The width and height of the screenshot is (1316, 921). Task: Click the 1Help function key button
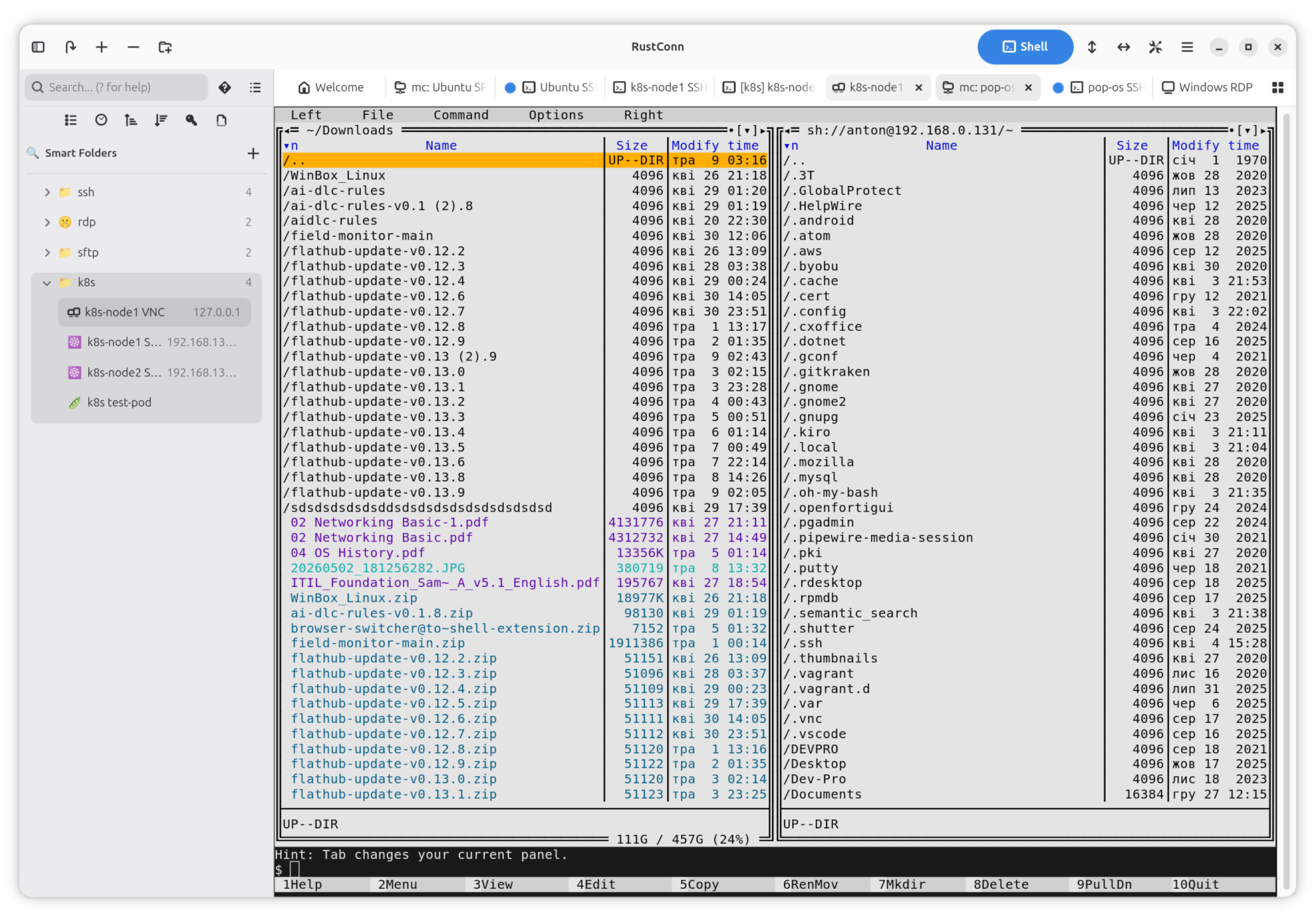click(322, 885)
